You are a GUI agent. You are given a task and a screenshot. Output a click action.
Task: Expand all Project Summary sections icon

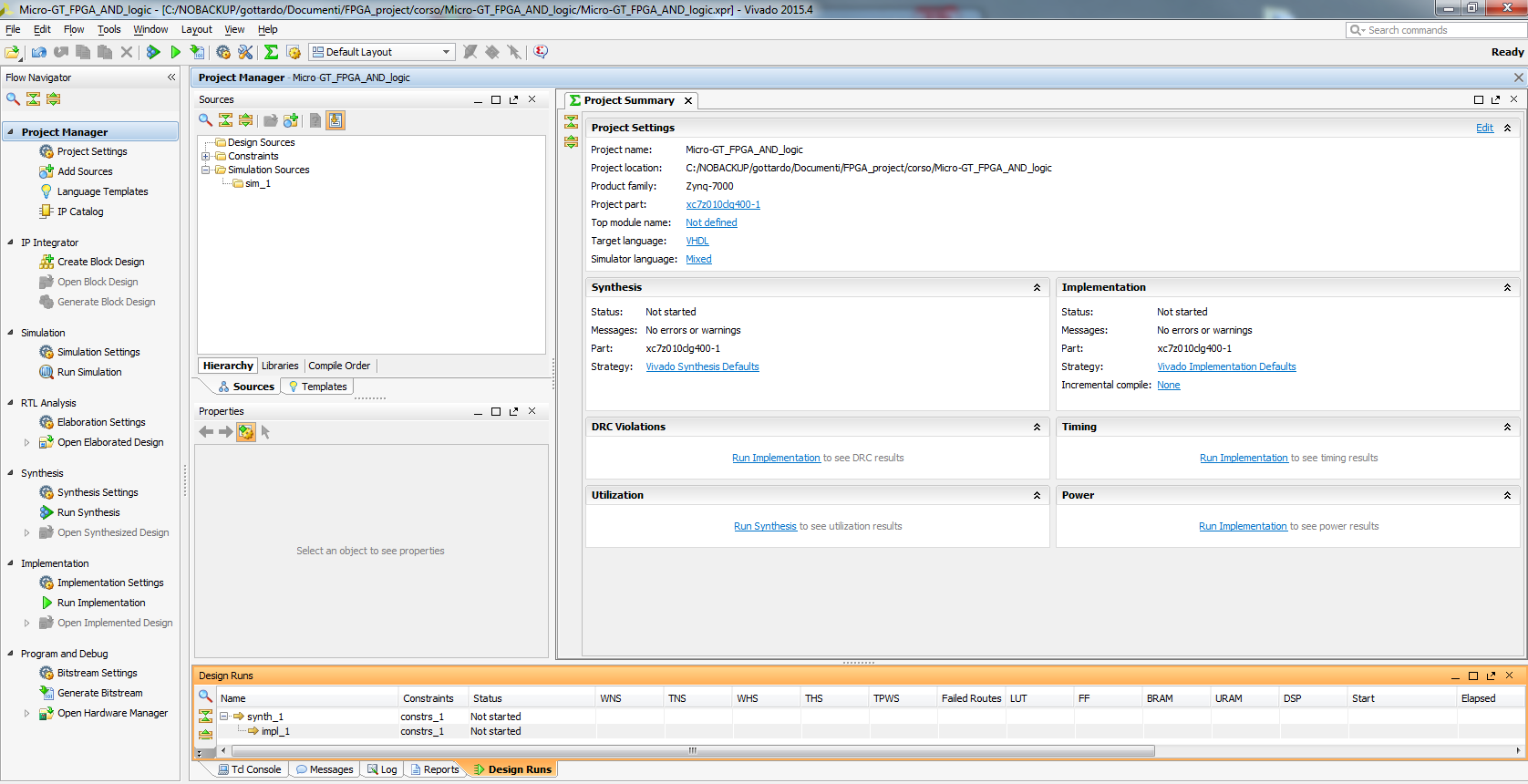pyautogui.click(x=572, y=142)
